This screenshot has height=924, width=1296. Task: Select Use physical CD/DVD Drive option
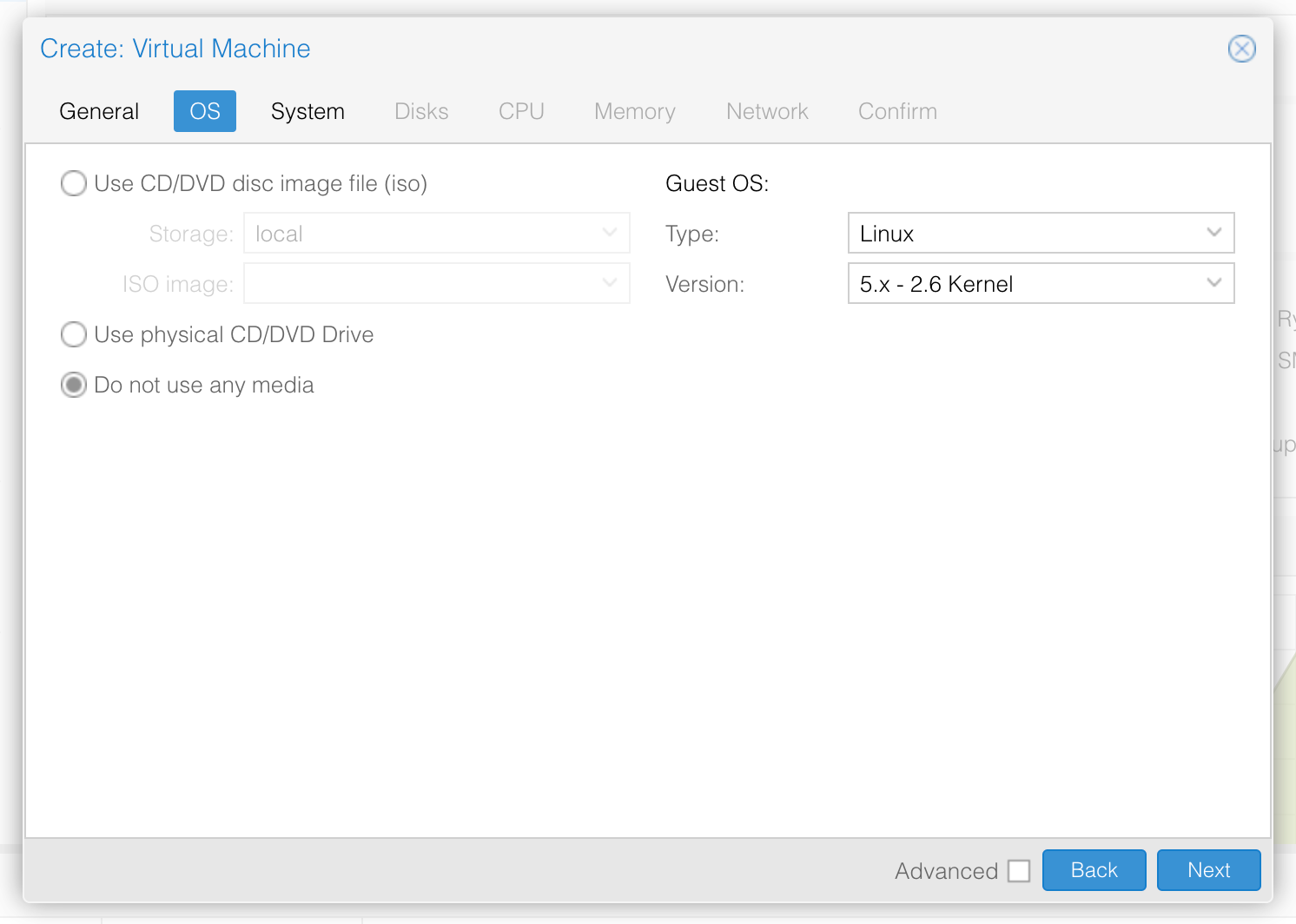74,334
